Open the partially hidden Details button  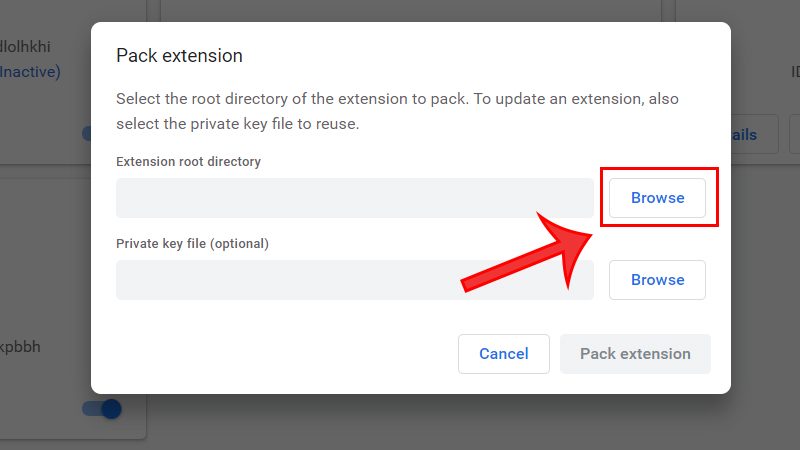tap(743, 135)
